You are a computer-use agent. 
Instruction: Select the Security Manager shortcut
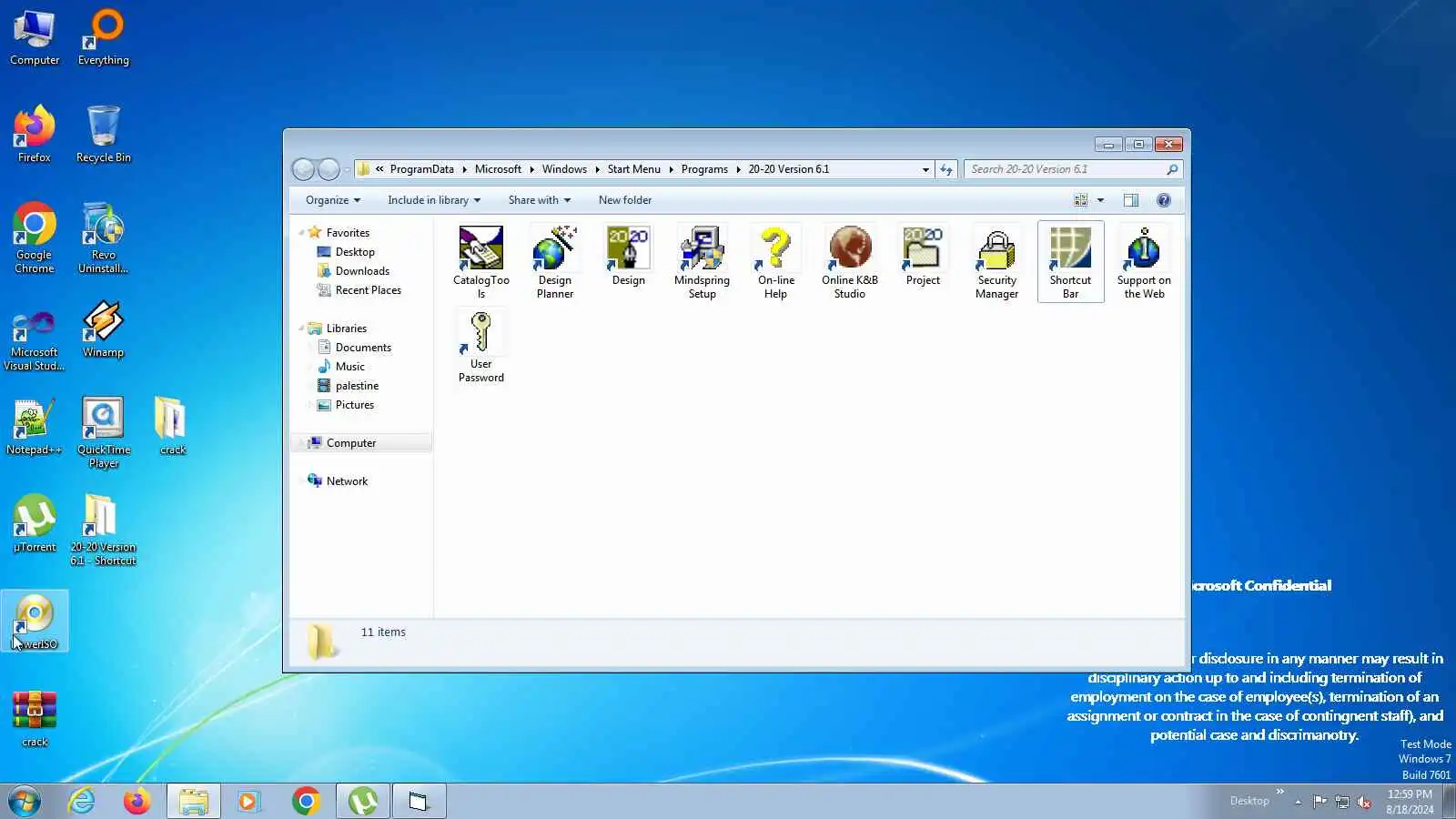996,261
